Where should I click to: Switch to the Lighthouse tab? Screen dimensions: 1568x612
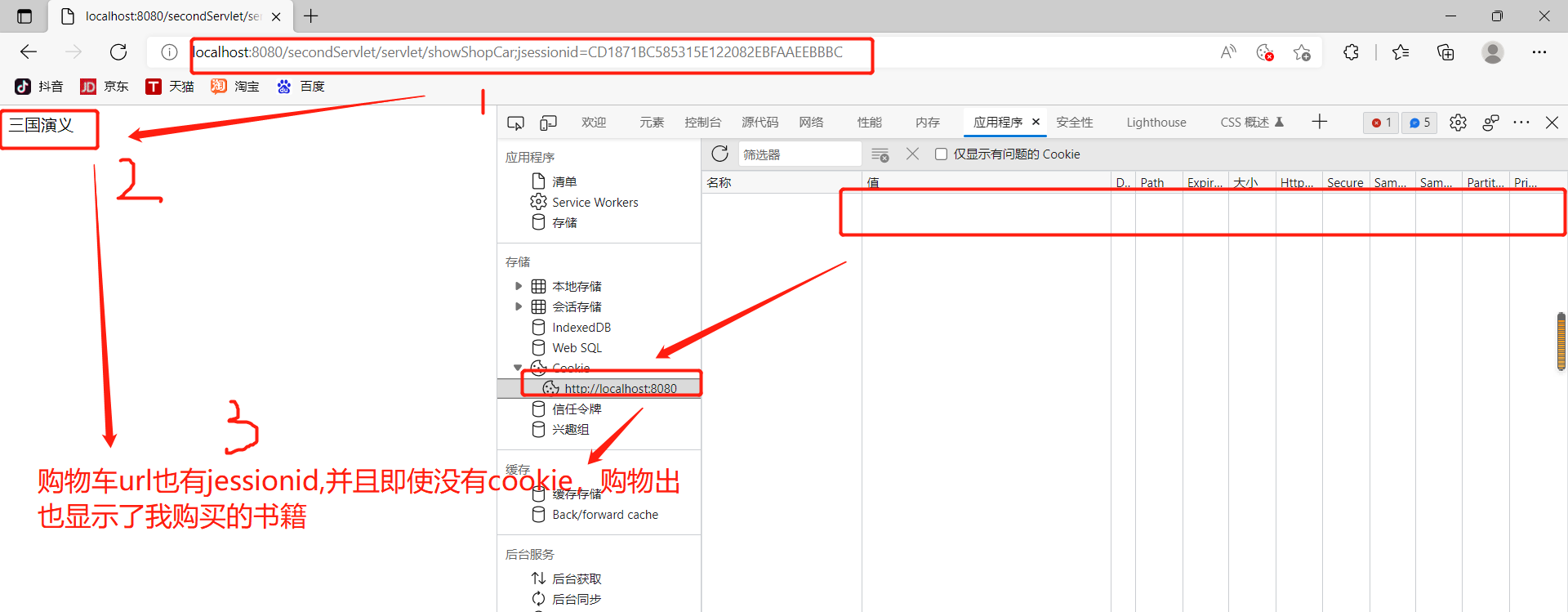pos(1156,123)
